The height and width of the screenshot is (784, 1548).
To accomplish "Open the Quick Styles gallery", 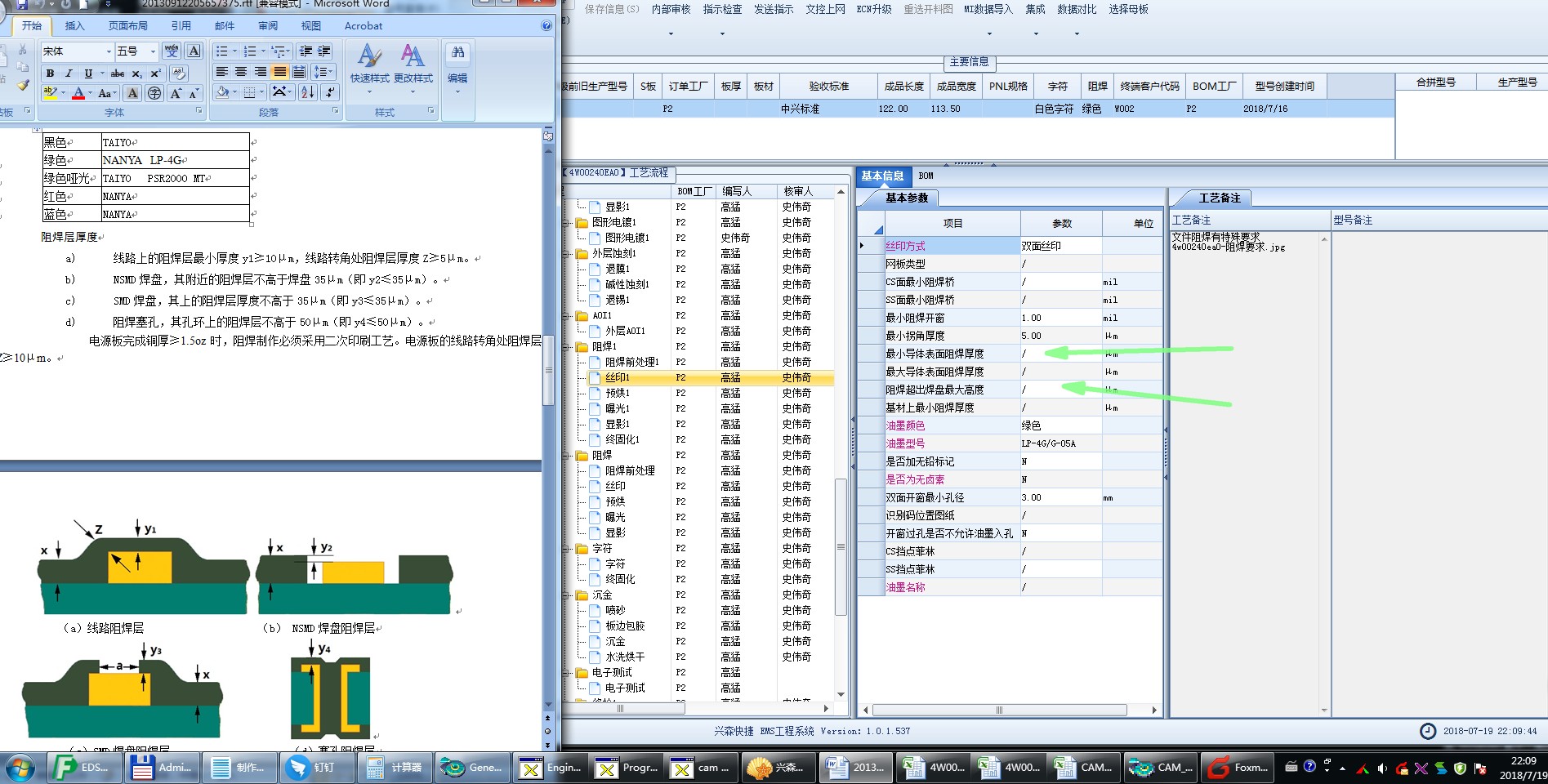I will [370, 68].
